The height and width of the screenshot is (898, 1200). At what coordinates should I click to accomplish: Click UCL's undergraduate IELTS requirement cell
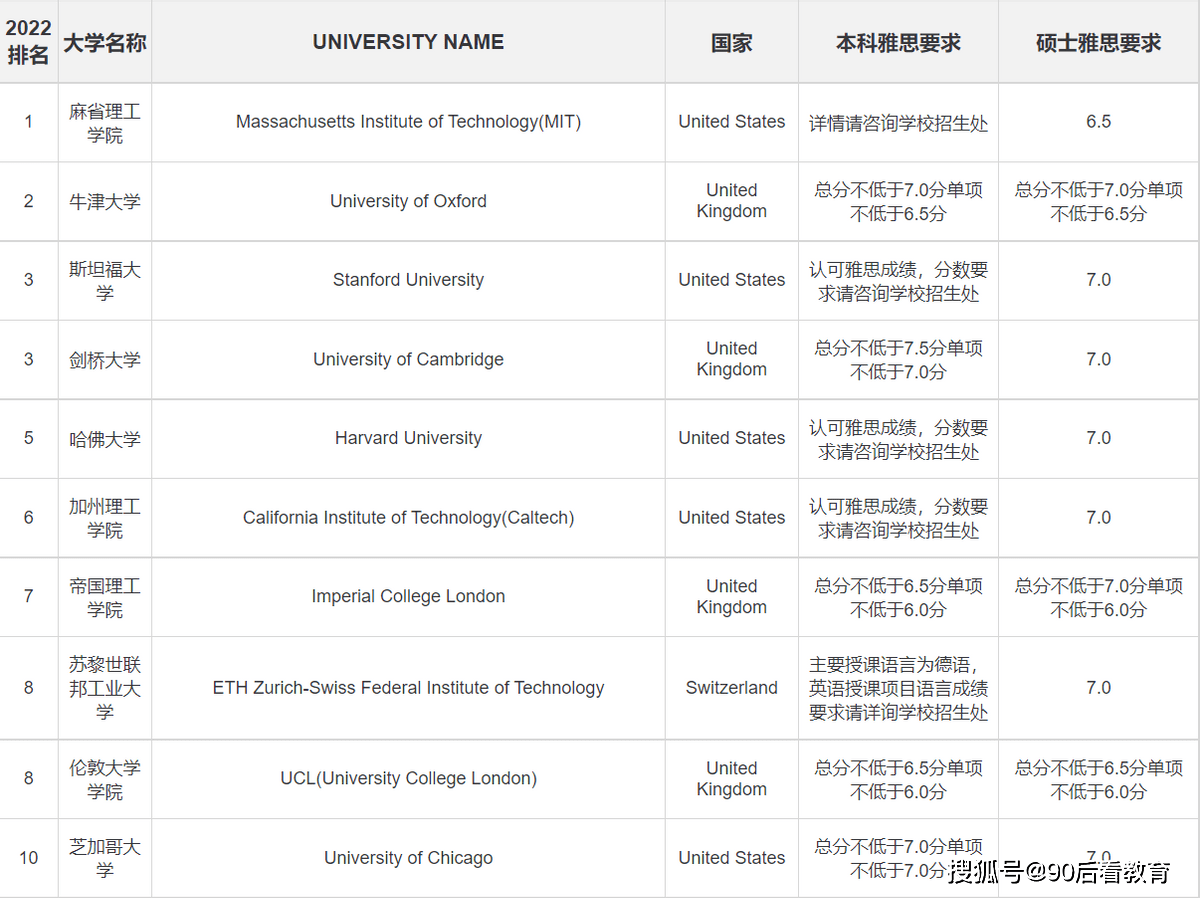click(898, 780)
